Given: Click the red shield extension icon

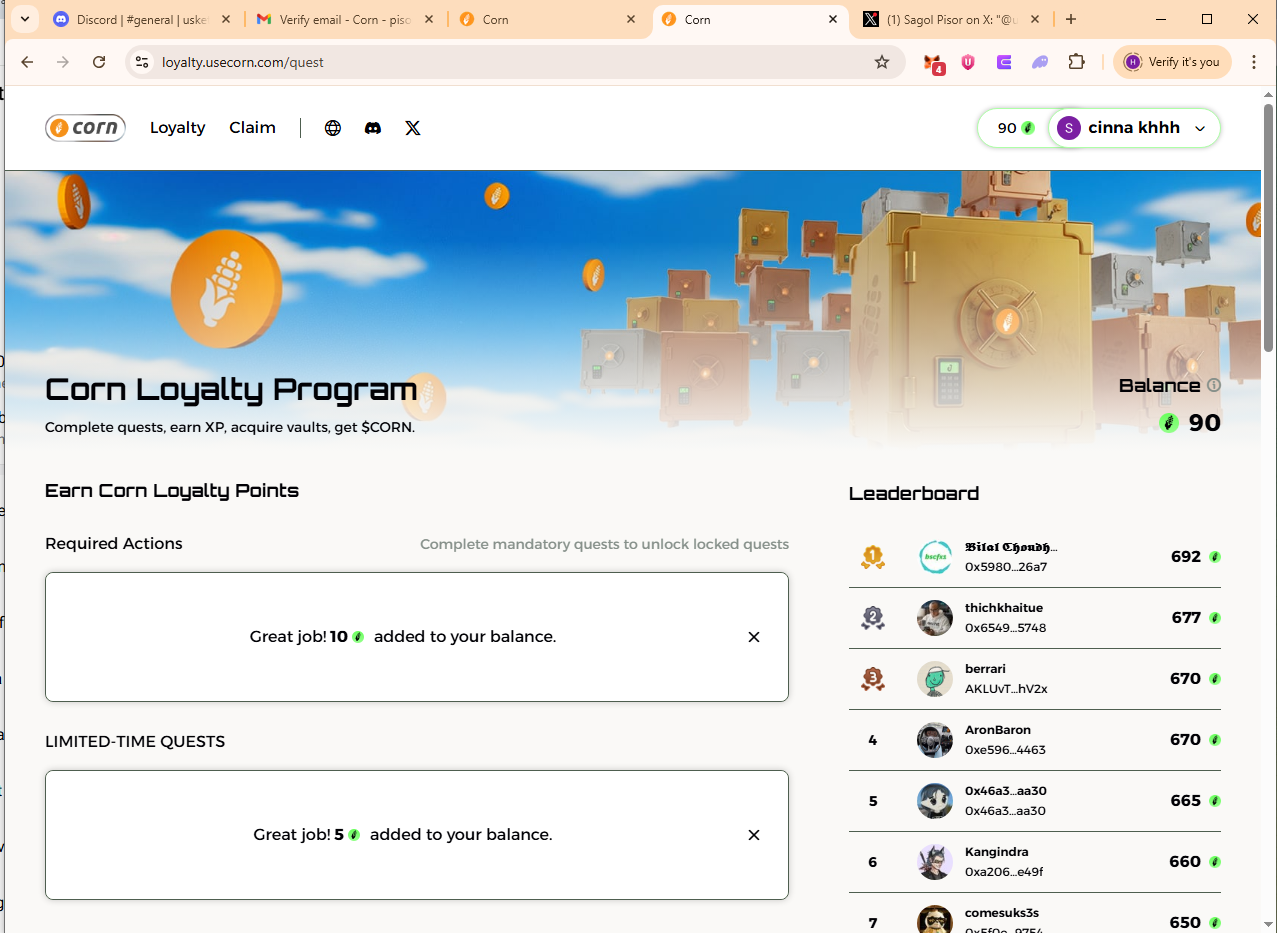Looking at the screenshot, I should (x=968, y=62).
